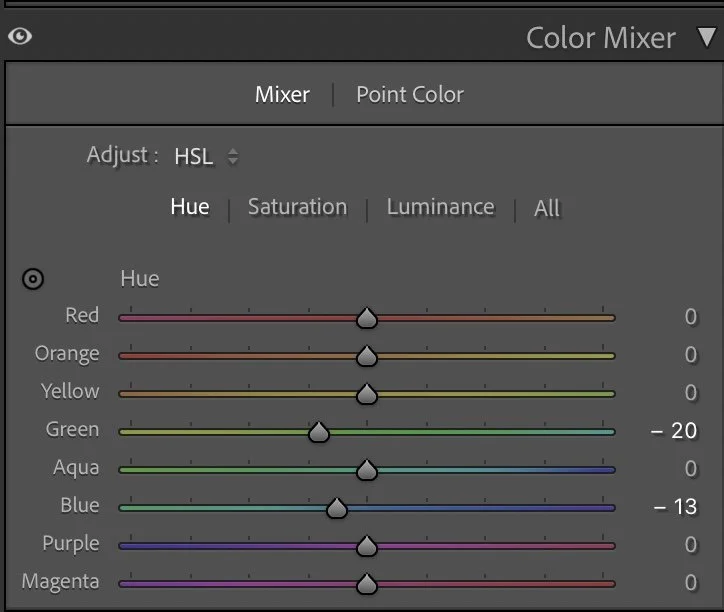Image resolution: width=724 pixels, height=612 pixels.
Task: Collapse the Color Mixer panel triangle
Action: click(706, 37)
